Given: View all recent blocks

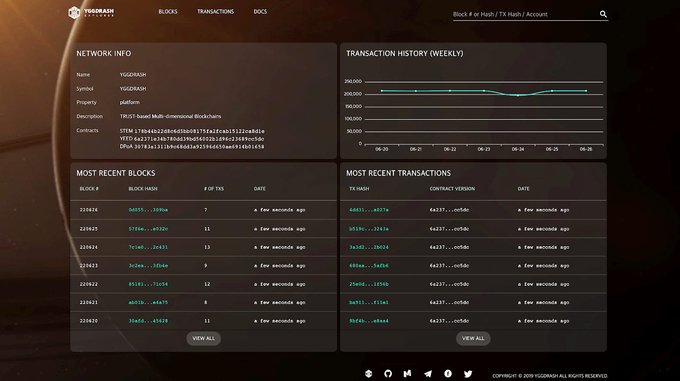Looking at the screenshot, I should point(203,339).
